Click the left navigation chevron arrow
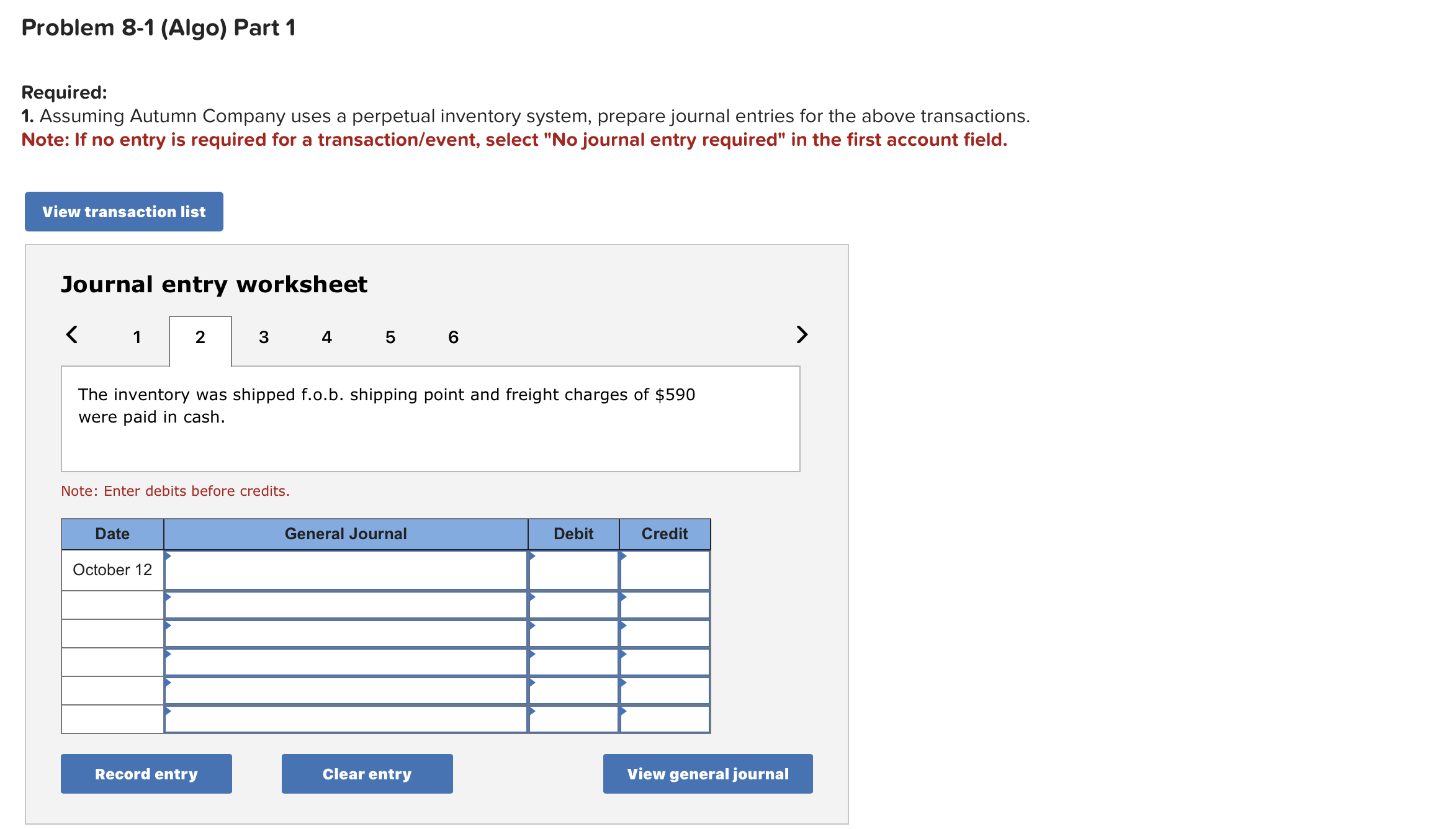The width and height of the screenshot is (1456, 829). [71, 335]
